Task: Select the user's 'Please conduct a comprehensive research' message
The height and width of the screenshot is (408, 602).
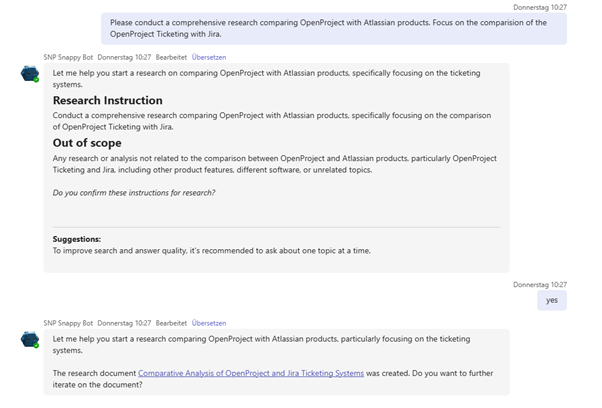Action: coord(334,28)
